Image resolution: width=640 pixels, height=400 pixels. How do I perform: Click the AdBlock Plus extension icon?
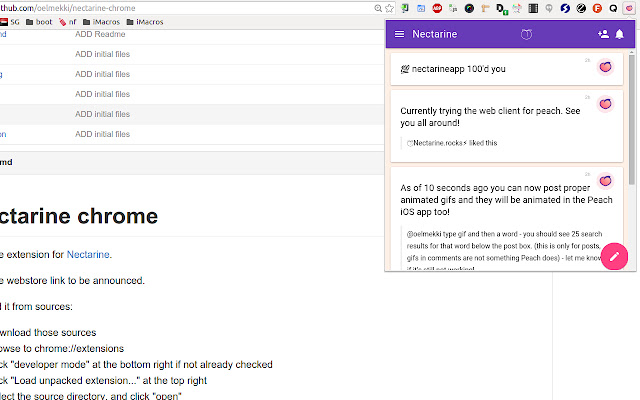tap(437, 8)
